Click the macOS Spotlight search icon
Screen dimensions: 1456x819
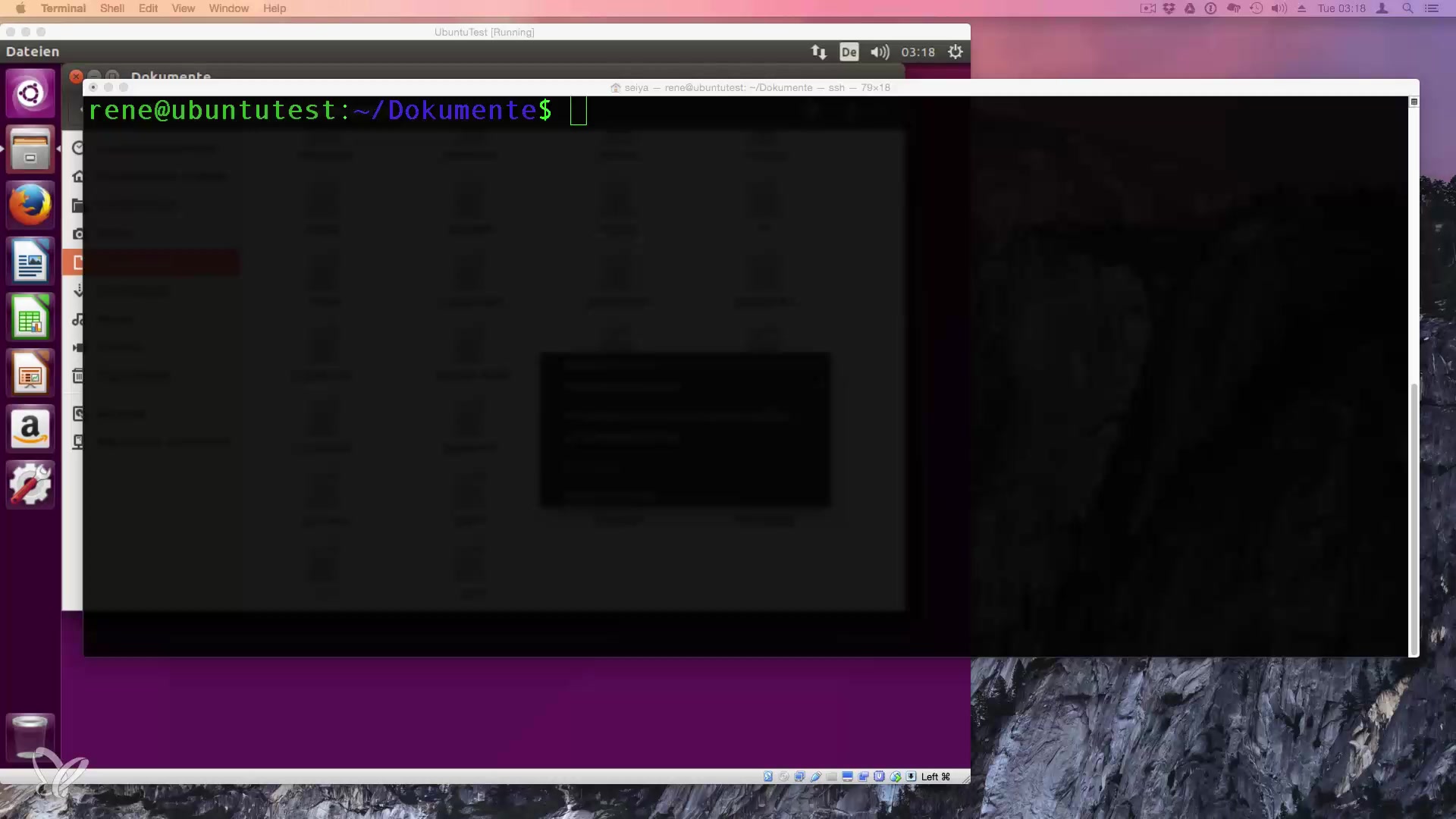point(1407,8)
